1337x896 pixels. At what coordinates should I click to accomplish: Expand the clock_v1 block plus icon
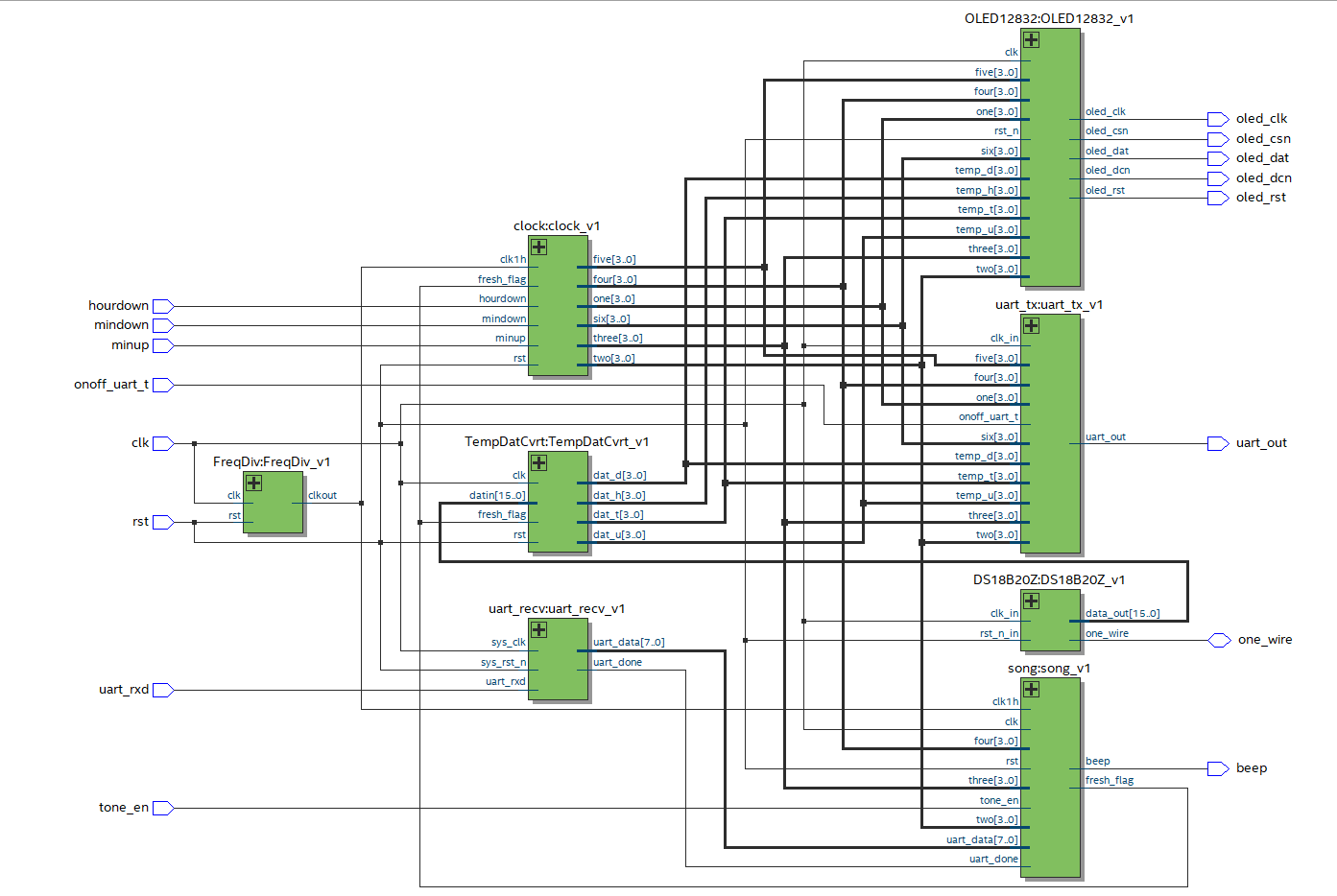538,247
